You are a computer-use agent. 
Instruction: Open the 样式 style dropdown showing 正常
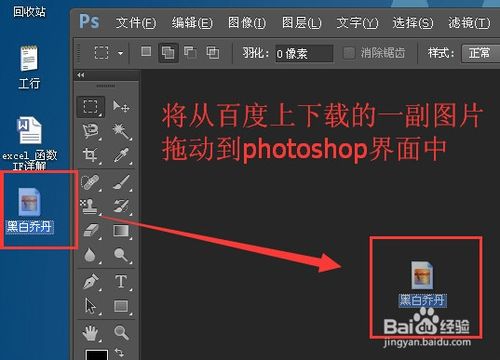pos(481,53)
